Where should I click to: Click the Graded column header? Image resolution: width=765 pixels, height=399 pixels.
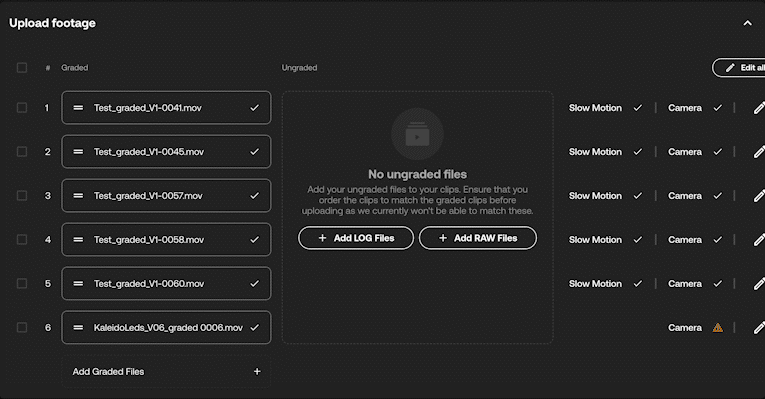(x=75, y=67)
